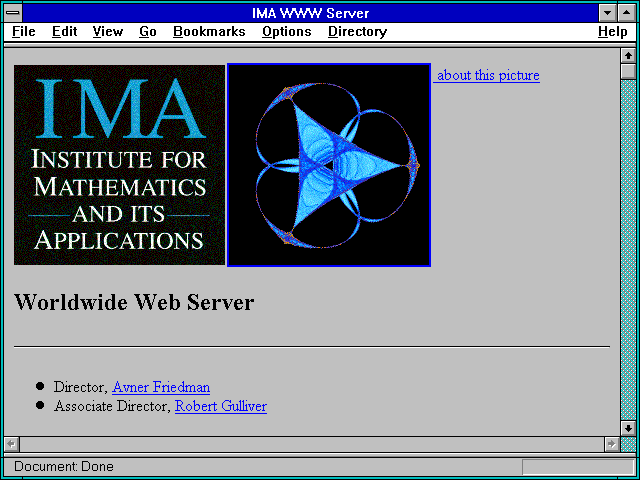Click the vertical scrollbar up arrow
Screen dimensions: 640x480
tap(628, 56)
